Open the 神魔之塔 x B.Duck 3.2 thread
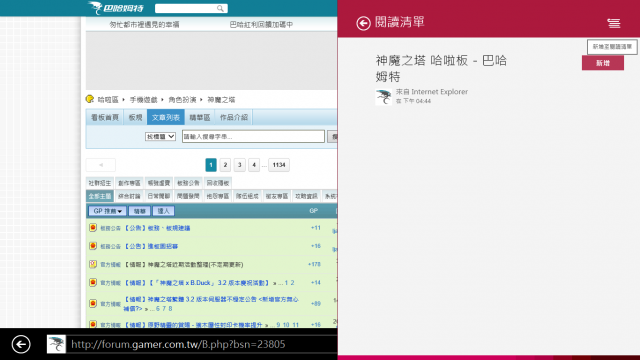The height and width of the screenshot is (360, 640). 196,283
